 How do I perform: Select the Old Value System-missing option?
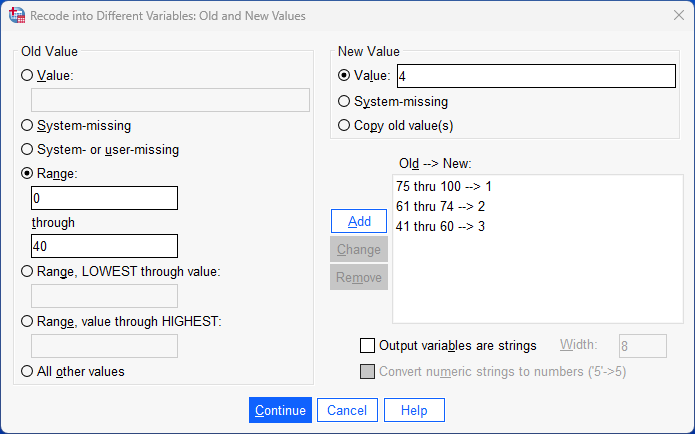coord(27,125)
